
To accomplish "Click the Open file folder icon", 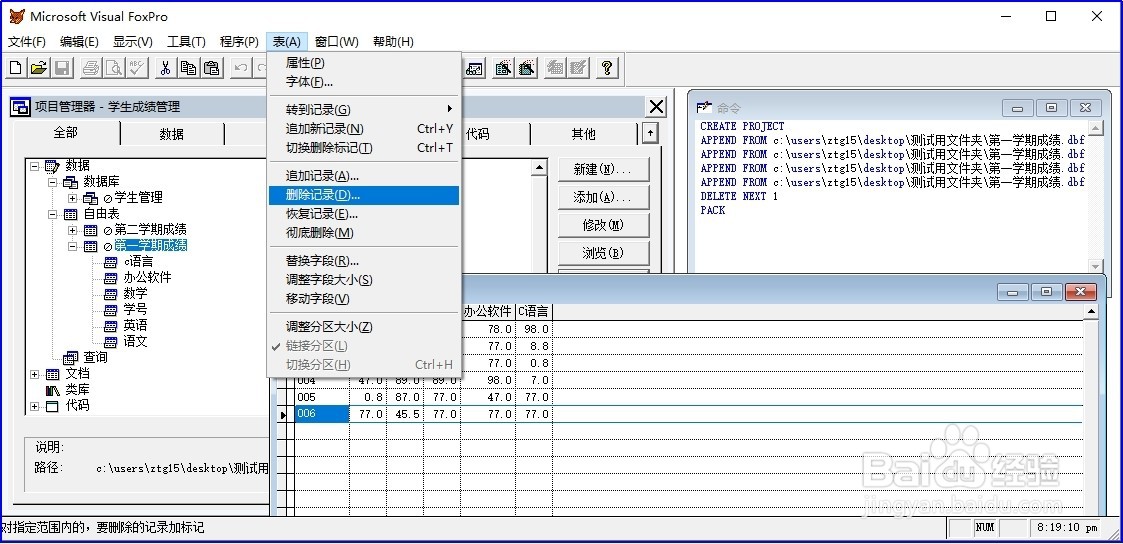I will (39, 68).
